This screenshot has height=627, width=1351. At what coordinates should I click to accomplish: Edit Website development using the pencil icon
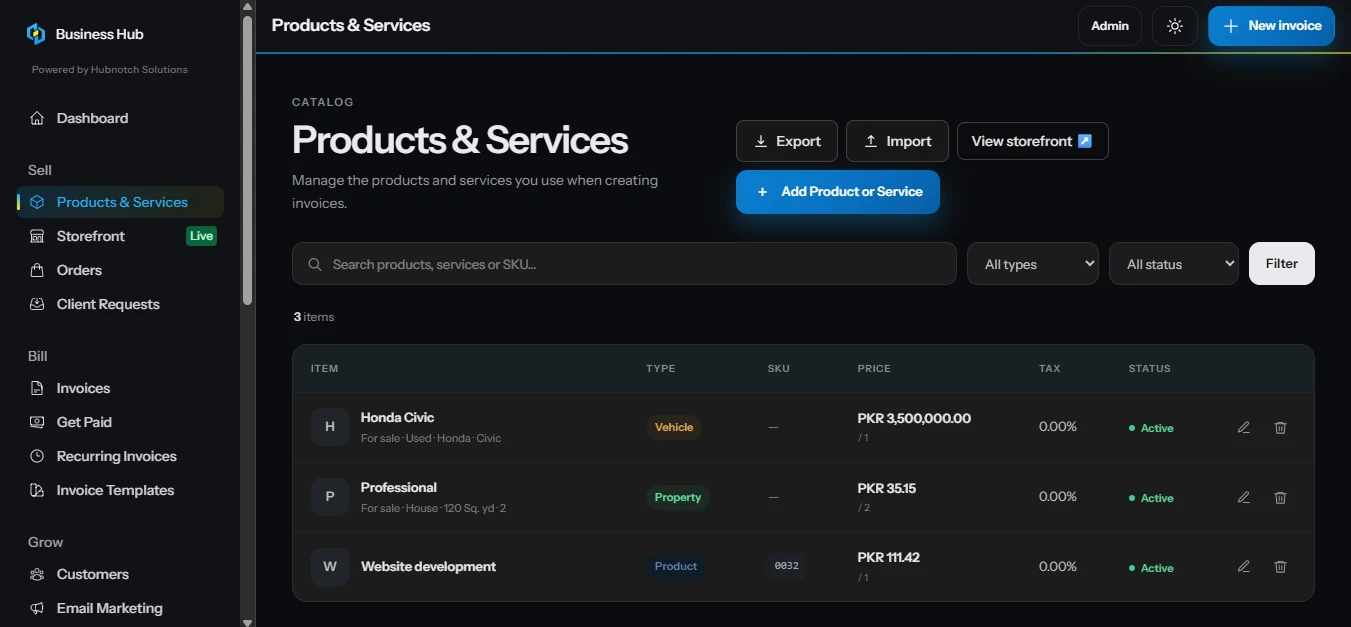[x=1244, y=566]
